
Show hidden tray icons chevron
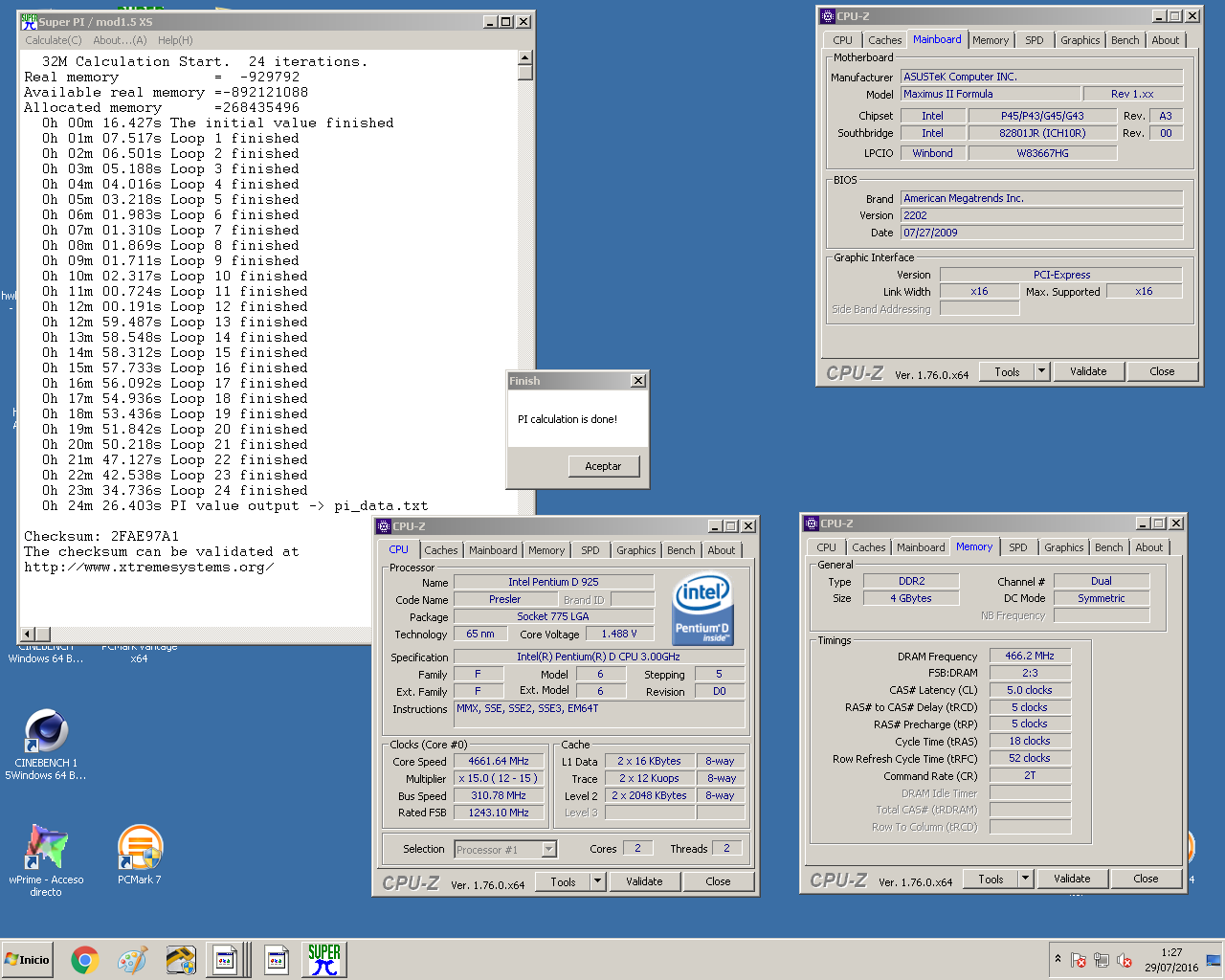click(1058, 958)
